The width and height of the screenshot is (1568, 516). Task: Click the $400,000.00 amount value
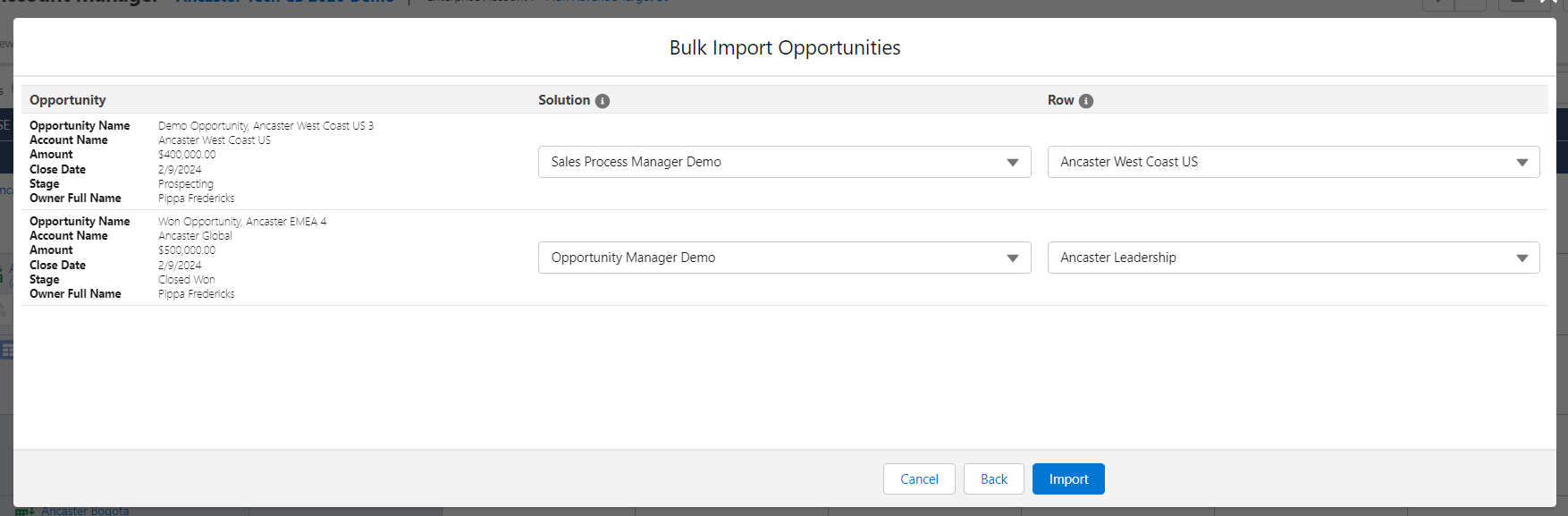click(x=187, y=155)
